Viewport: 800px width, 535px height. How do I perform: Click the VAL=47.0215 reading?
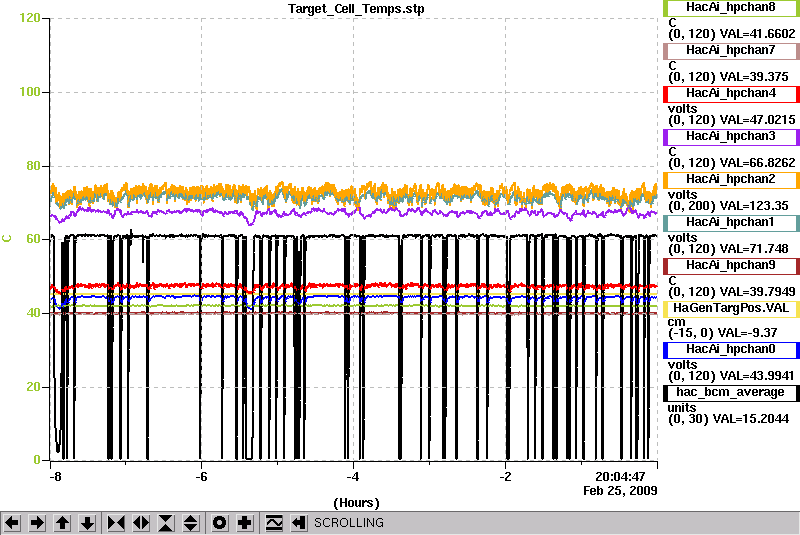[757, 120]
